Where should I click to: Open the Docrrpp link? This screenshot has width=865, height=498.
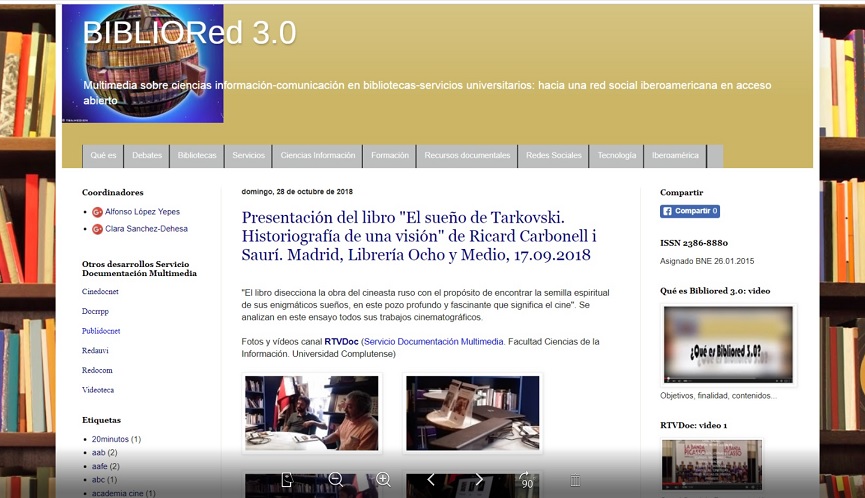(x=95, y=311)
